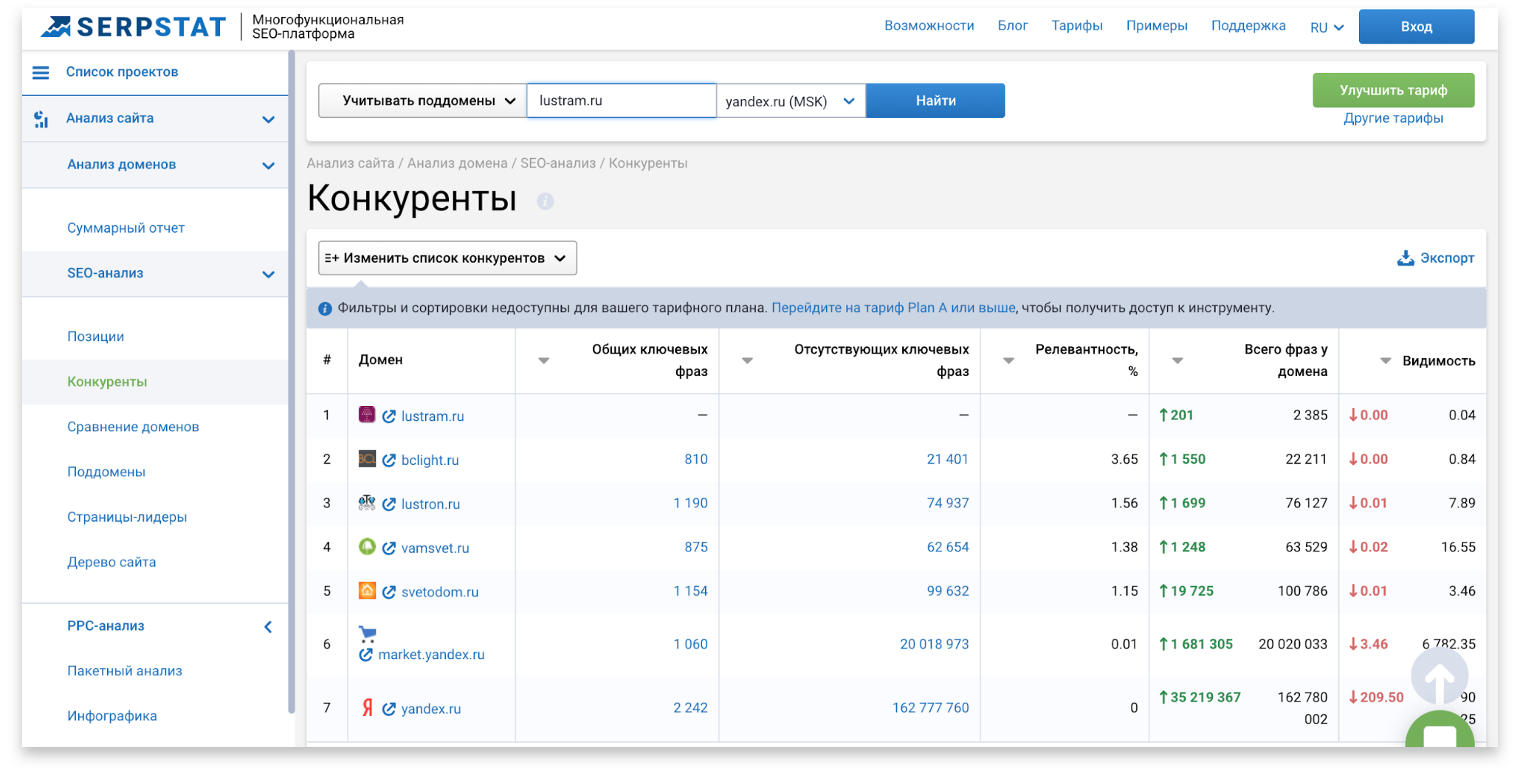Open vamsvet.ru external link icon
This screenshot has width=1520, height=784.
(x=389, y=548)
